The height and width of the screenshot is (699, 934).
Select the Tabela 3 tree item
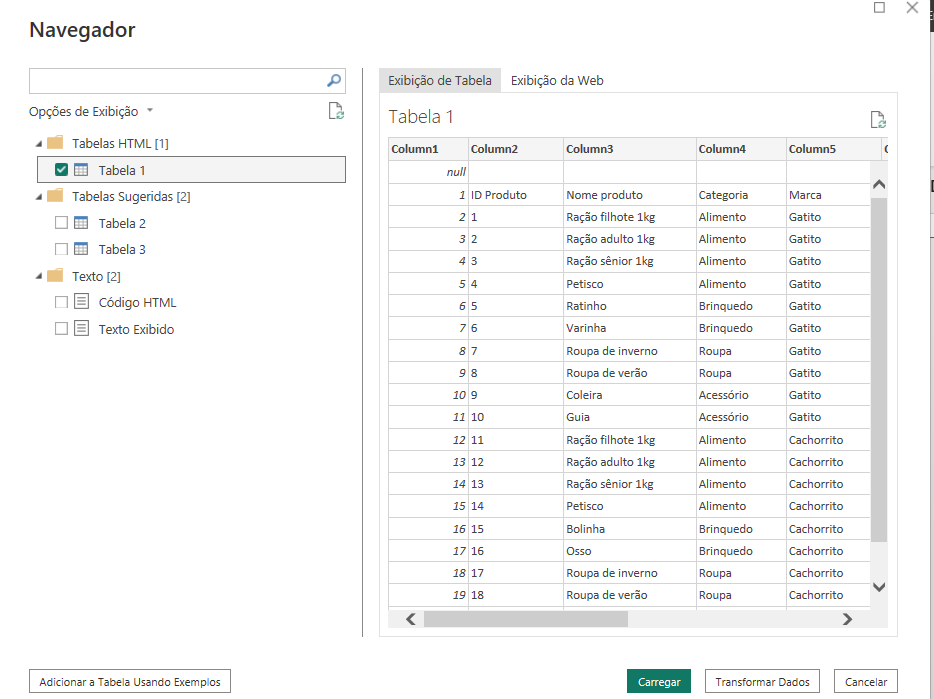click(122, 249)
